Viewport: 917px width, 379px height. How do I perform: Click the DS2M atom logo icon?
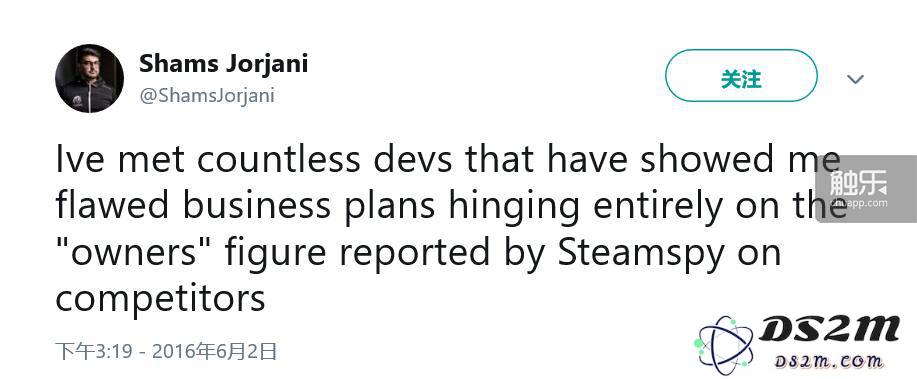click(x=724, y=345)
